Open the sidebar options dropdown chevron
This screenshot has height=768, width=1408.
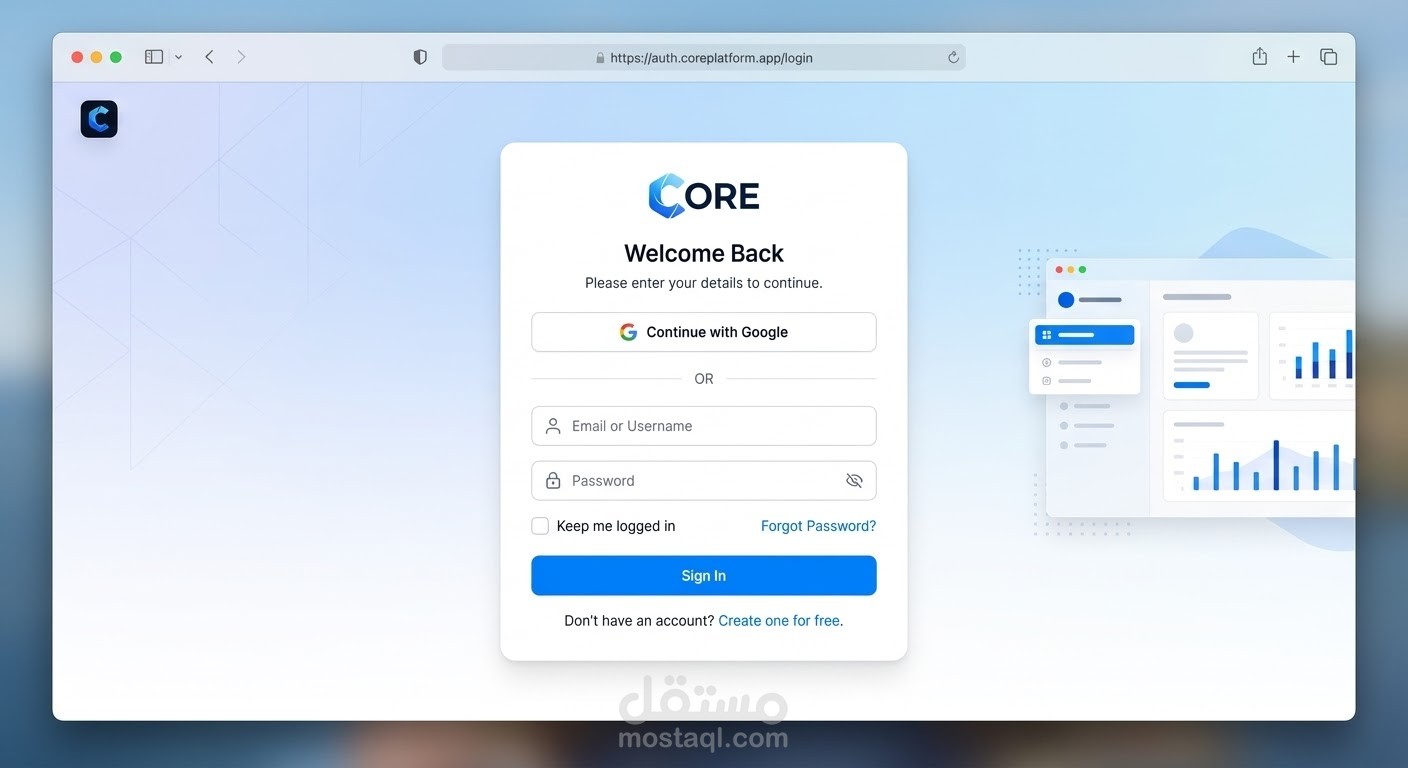[178, 57]
